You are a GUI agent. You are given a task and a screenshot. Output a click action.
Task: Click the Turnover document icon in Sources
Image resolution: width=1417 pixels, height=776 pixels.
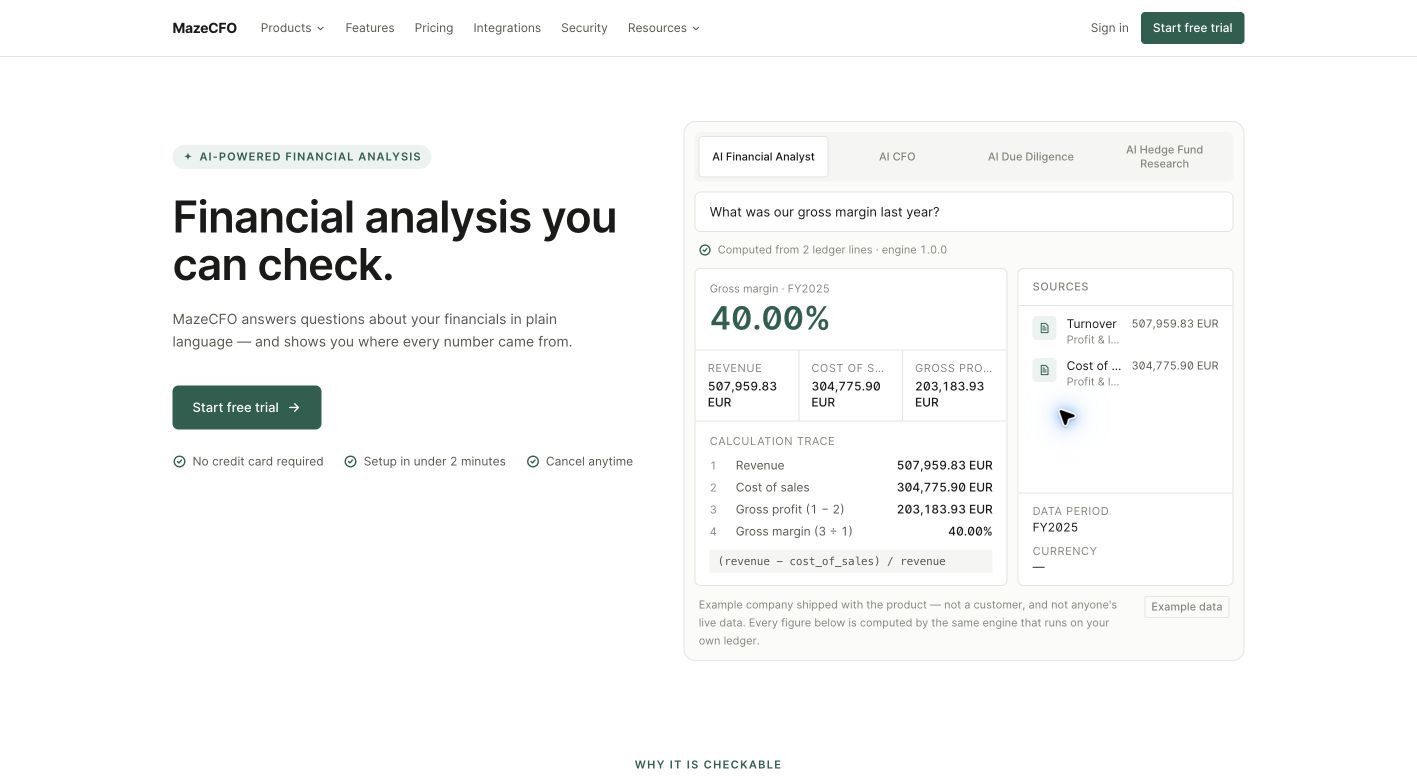1044,328
